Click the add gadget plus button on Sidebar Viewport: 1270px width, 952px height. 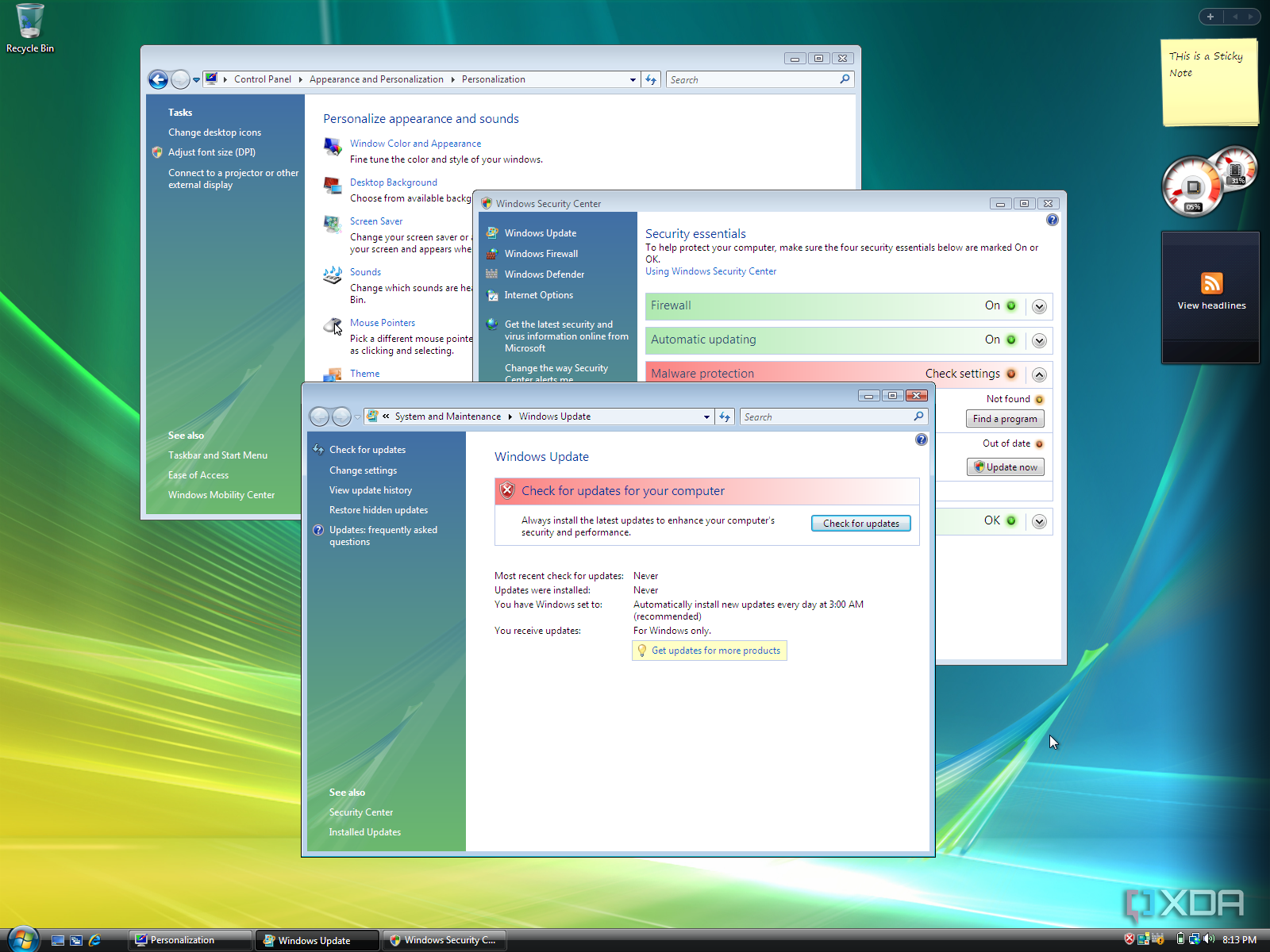point(1210,17)
